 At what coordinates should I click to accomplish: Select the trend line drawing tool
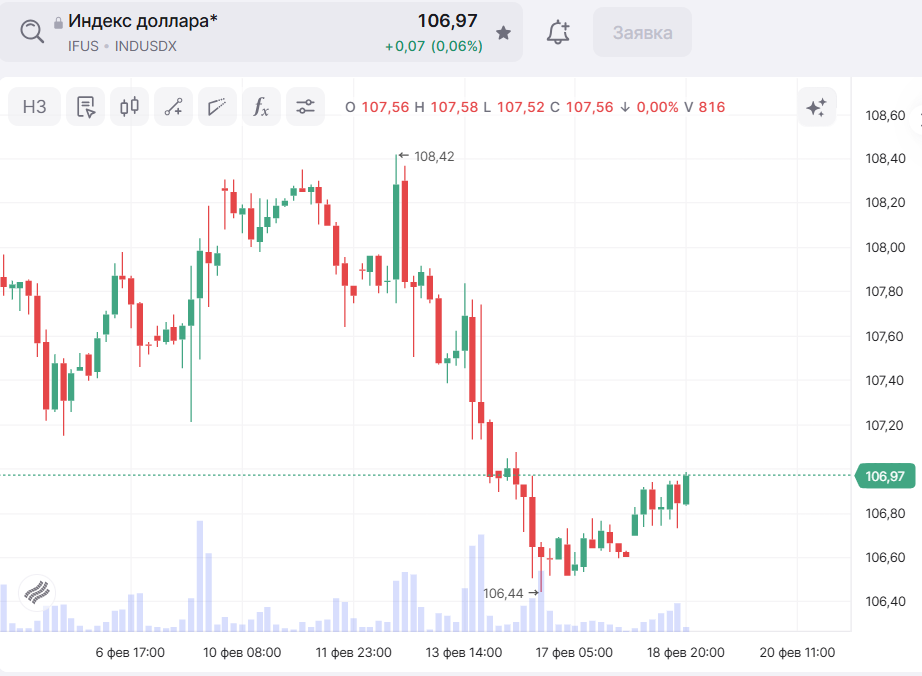(174, 107)
